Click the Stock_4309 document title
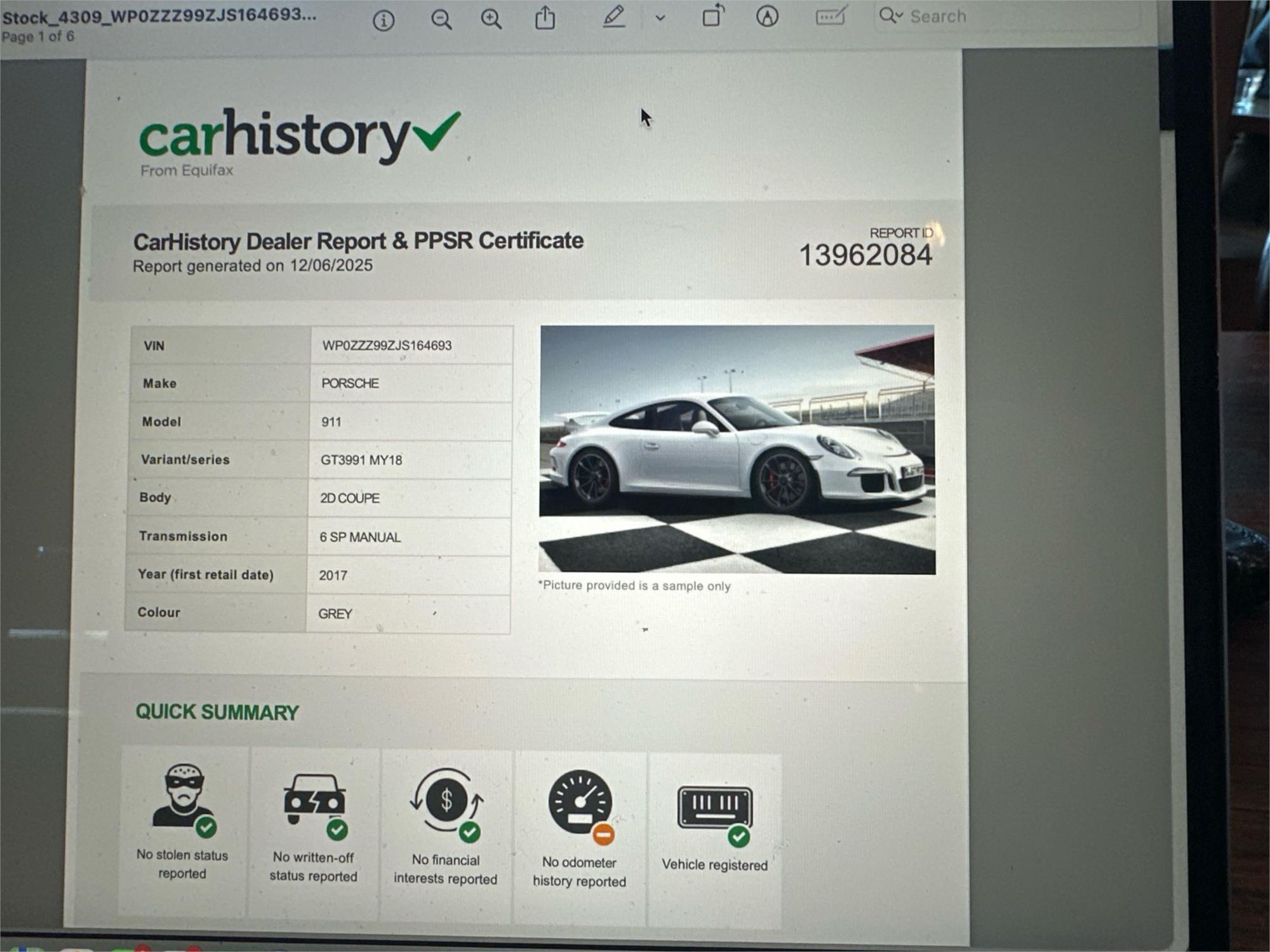 159,15
